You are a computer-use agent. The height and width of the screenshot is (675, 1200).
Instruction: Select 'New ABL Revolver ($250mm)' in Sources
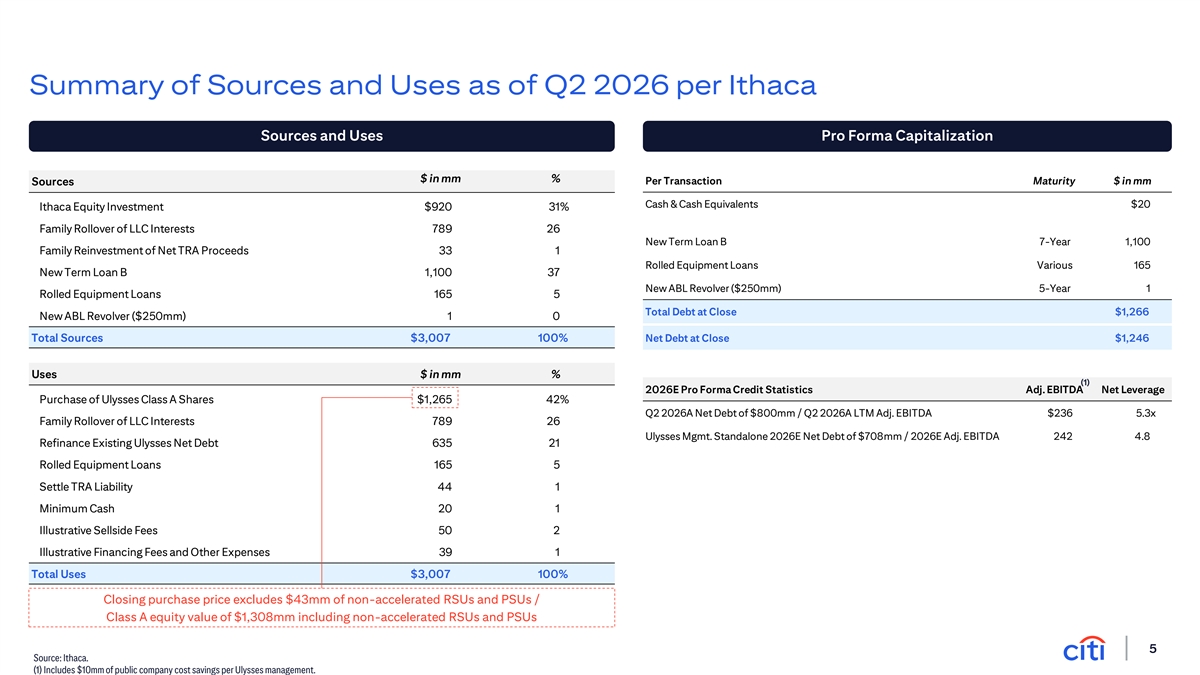point(112,316)
